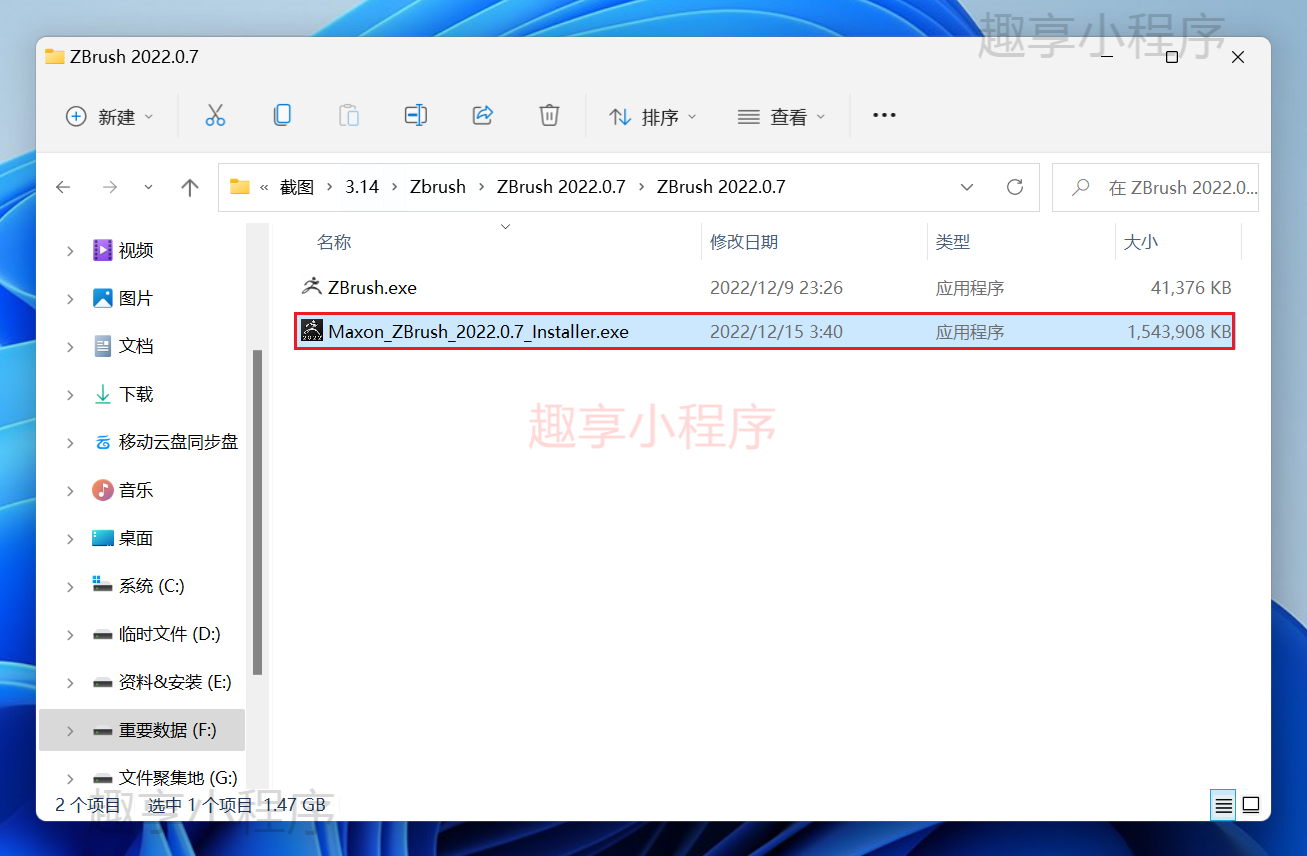Open 文档 in navigation pane
The height and width of the screenshot is (856, 1307).
click(136, 346)
